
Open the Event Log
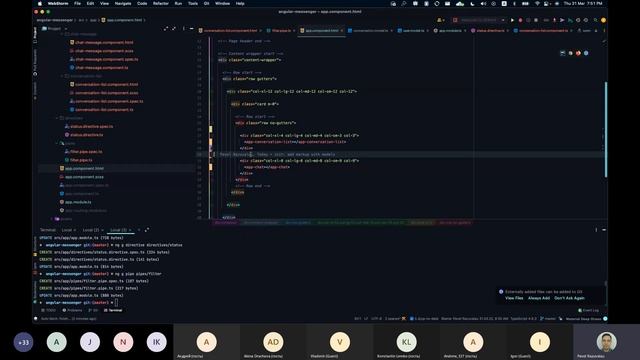(588, 310)
